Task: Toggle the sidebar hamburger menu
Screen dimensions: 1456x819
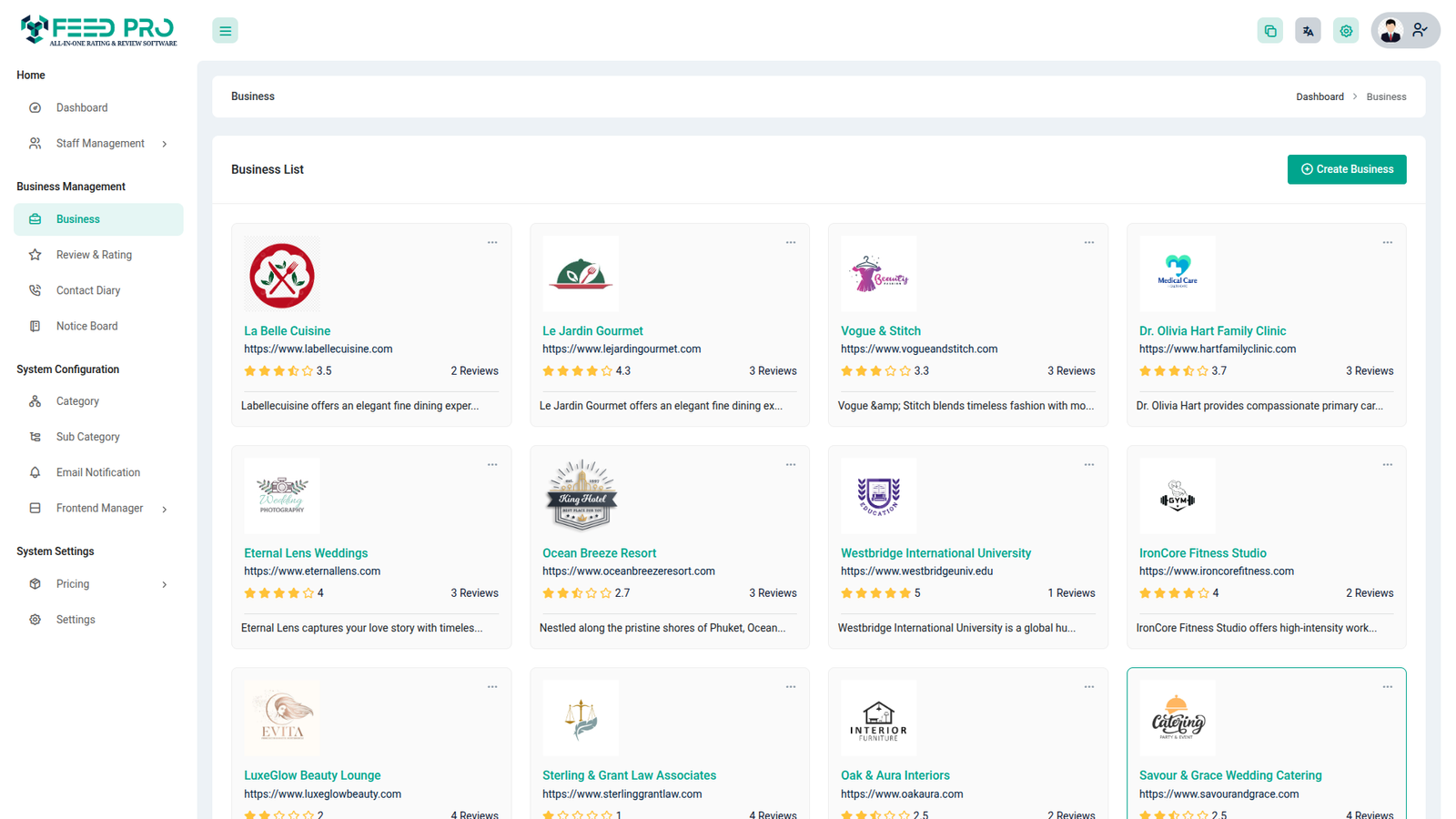Action: click(x=225, y=31)
